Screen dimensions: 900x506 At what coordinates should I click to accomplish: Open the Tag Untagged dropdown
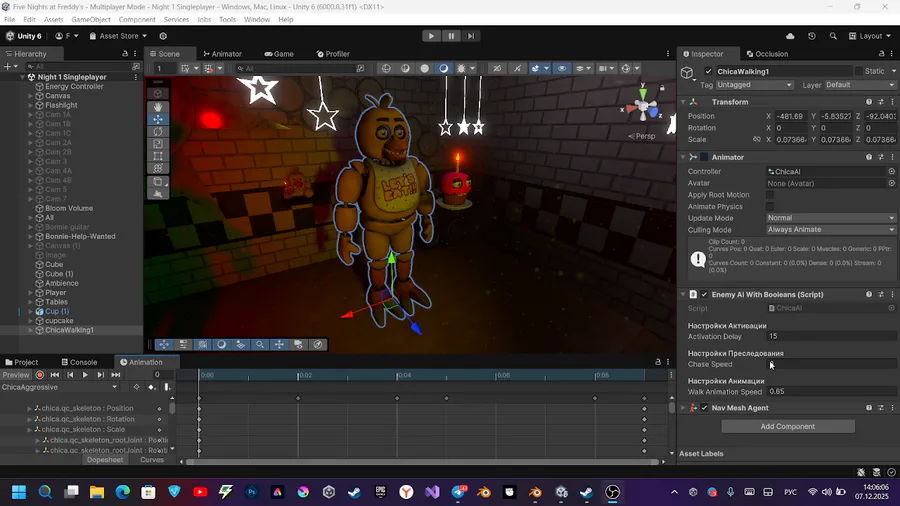pos(754,84)
